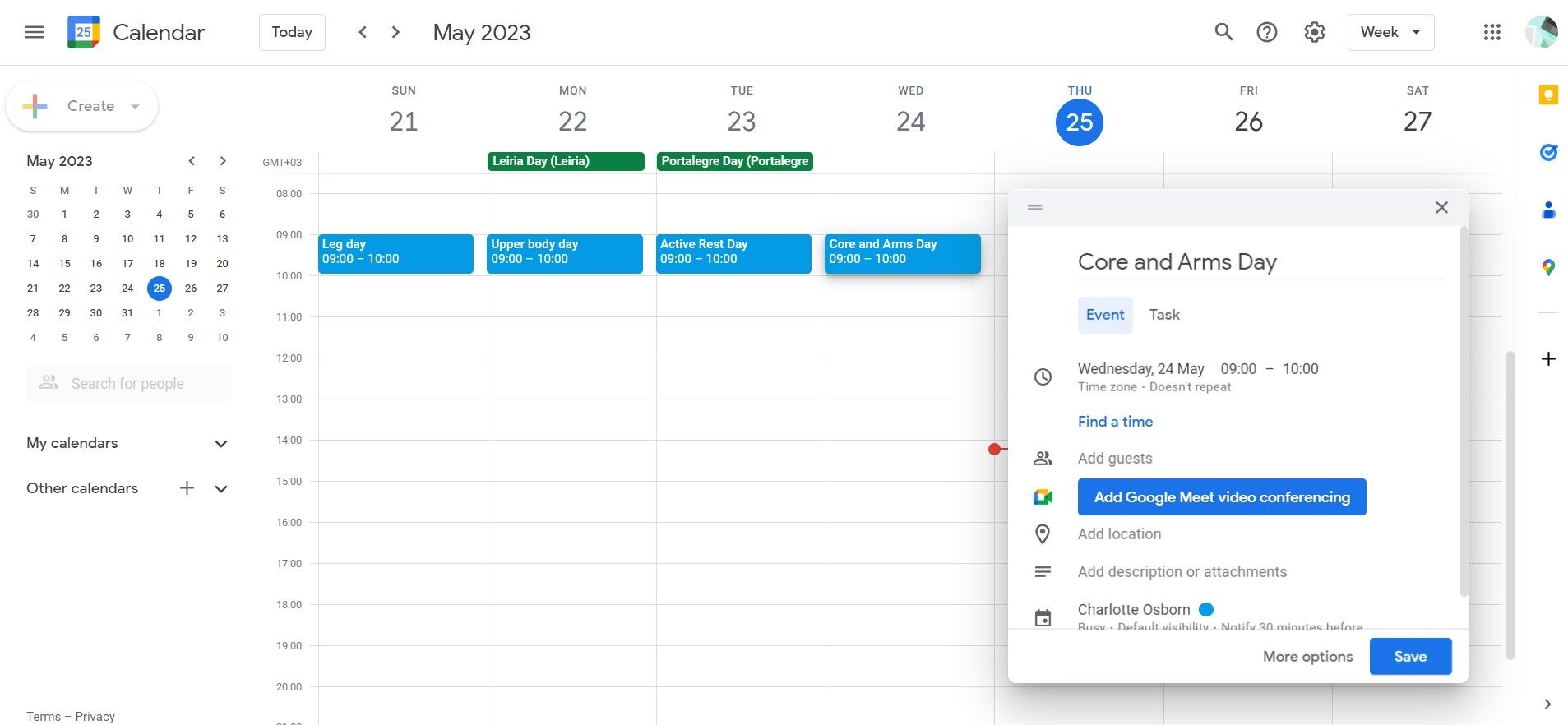
Task: Open the Upper body day event
Action: point(565,253)
